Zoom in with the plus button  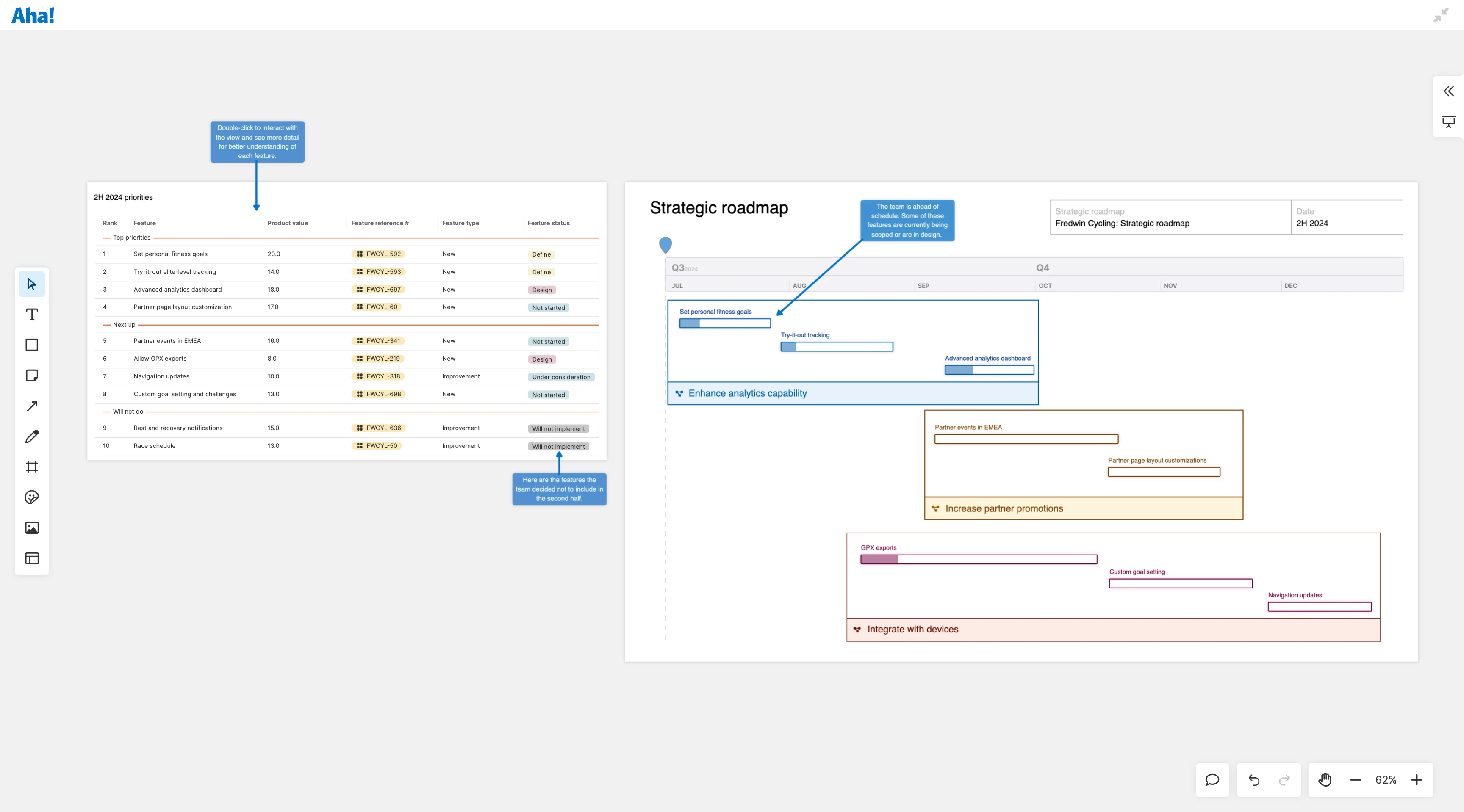click(1416, 780)
